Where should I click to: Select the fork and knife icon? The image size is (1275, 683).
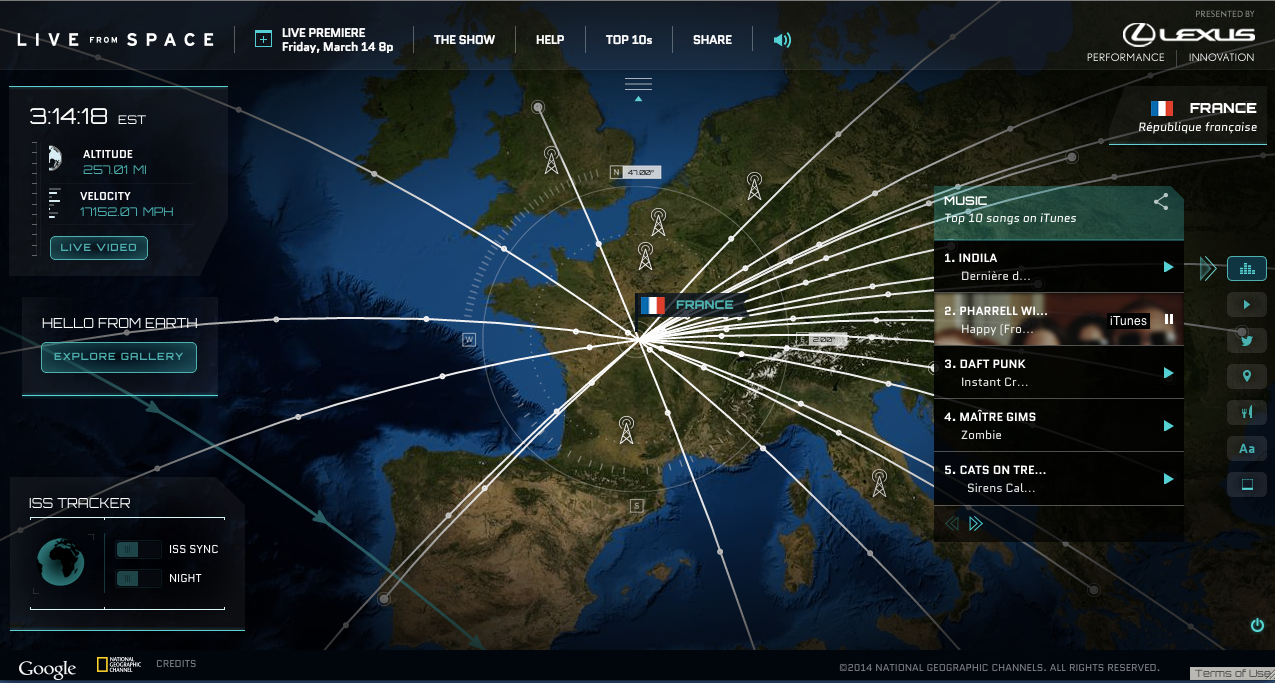(x=1246, y=412)
